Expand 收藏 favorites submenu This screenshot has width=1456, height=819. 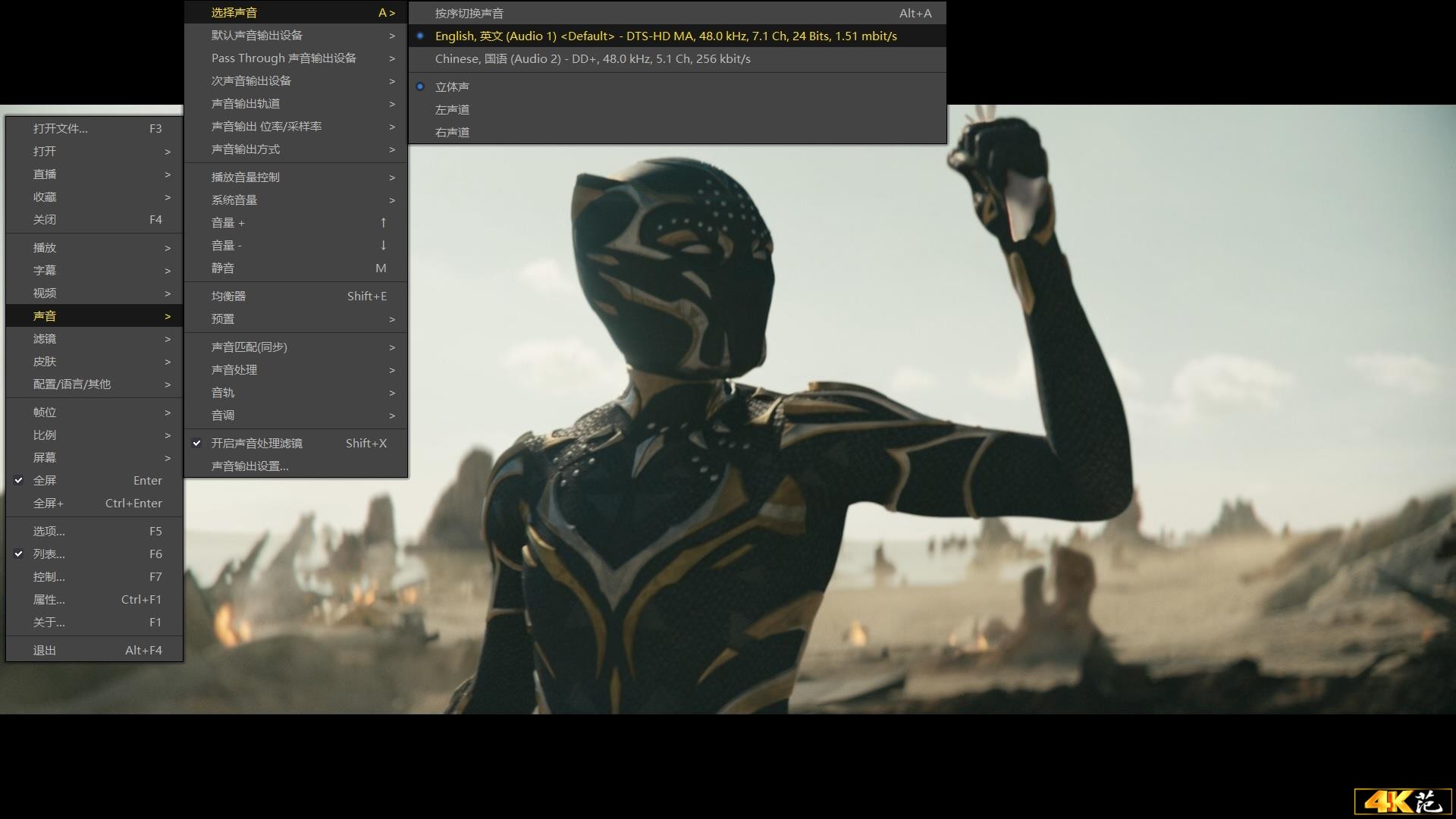tap(94, 196)
